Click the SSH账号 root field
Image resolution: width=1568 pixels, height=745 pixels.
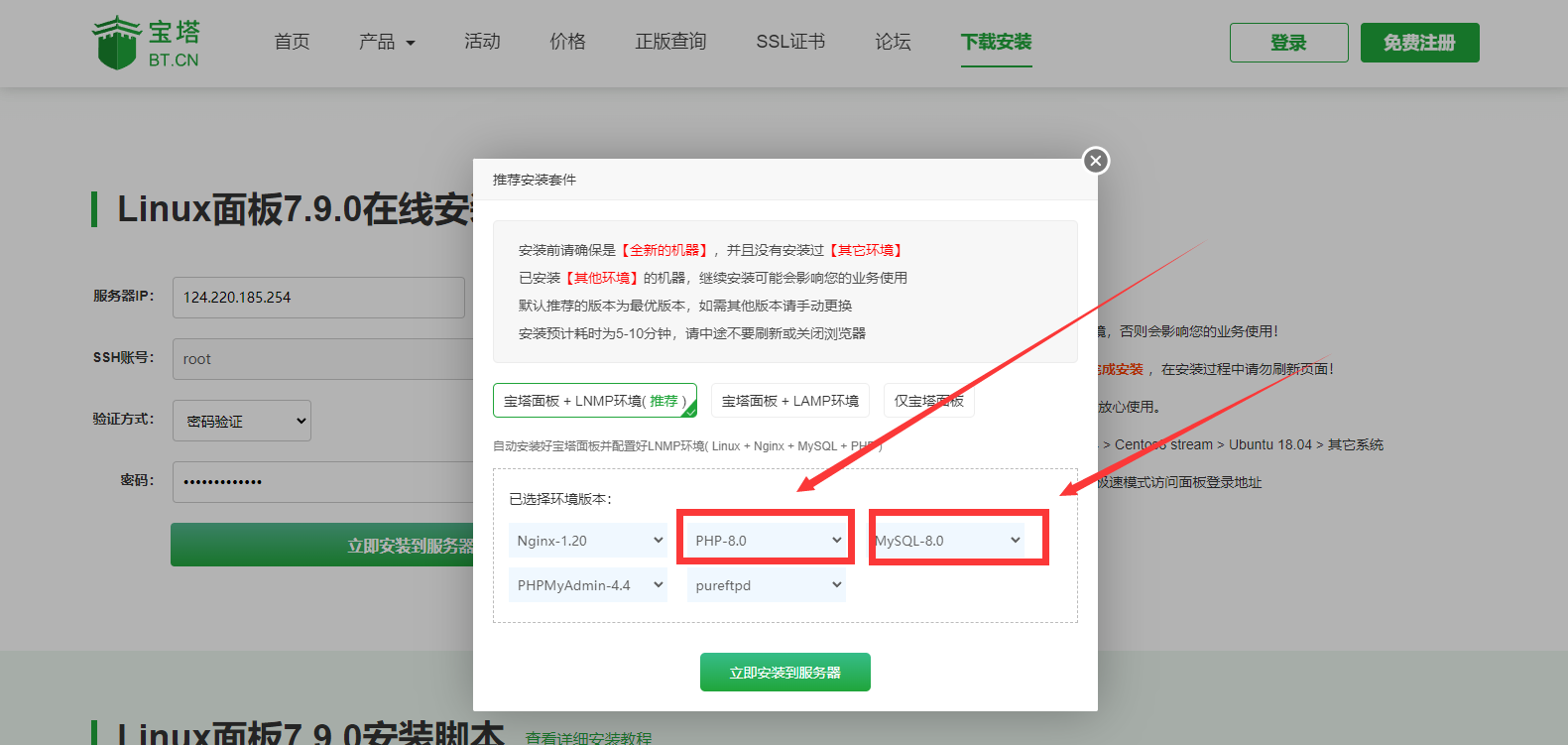pyautogui.click(x=322, y=359)
